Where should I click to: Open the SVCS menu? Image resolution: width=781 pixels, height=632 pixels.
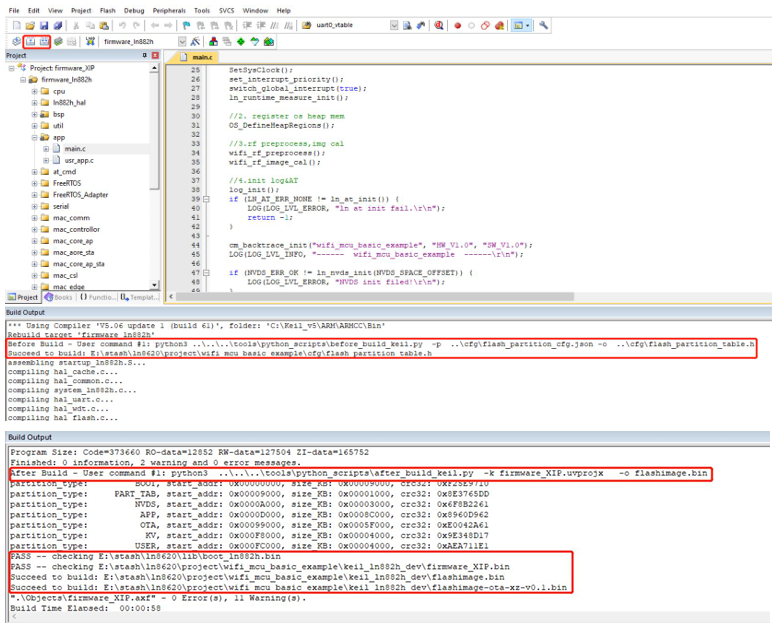226,10
